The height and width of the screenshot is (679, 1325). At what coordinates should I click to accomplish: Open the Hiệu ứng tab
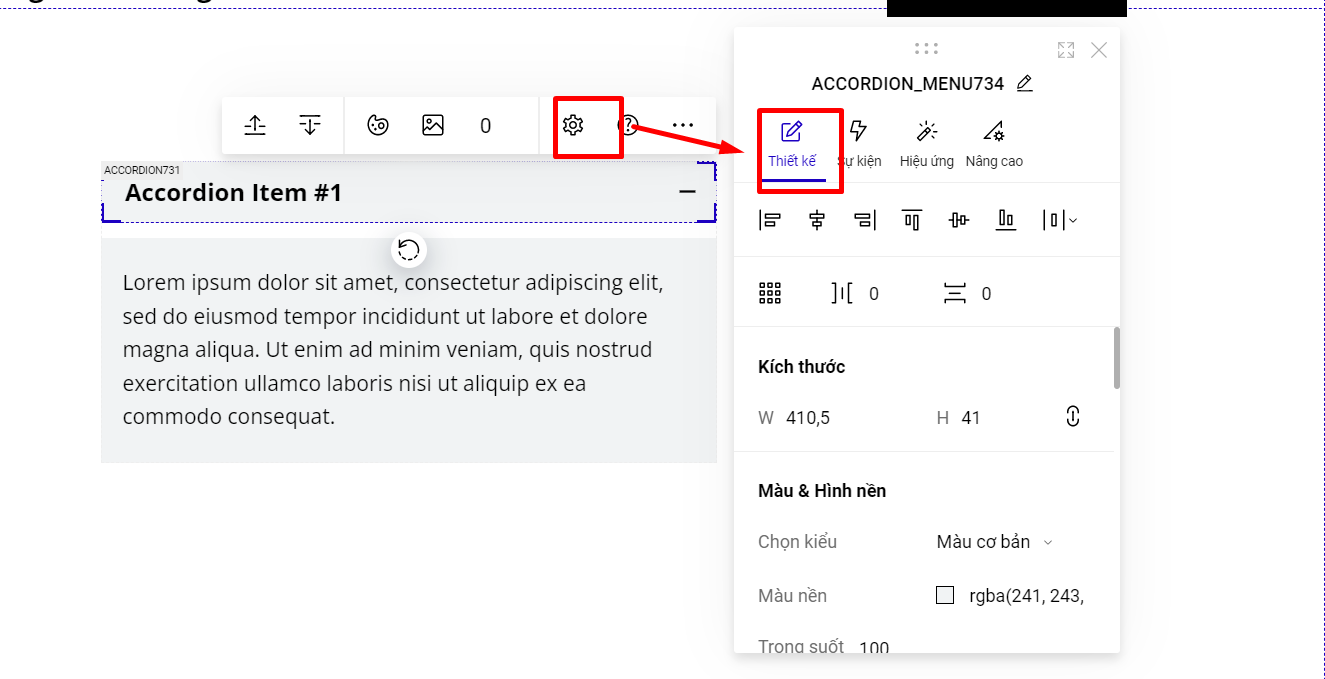[x=926, y=144]
